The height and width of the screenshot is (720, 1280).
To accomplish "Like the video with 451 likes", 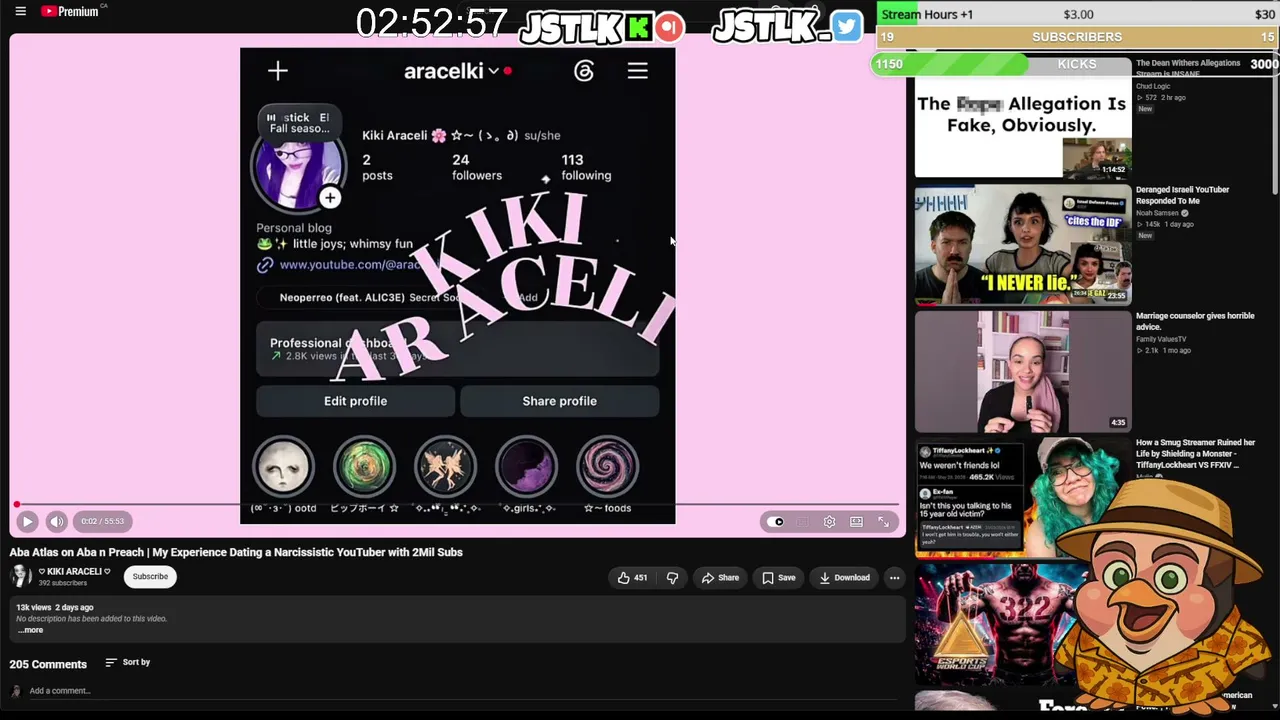I will 631,577.
